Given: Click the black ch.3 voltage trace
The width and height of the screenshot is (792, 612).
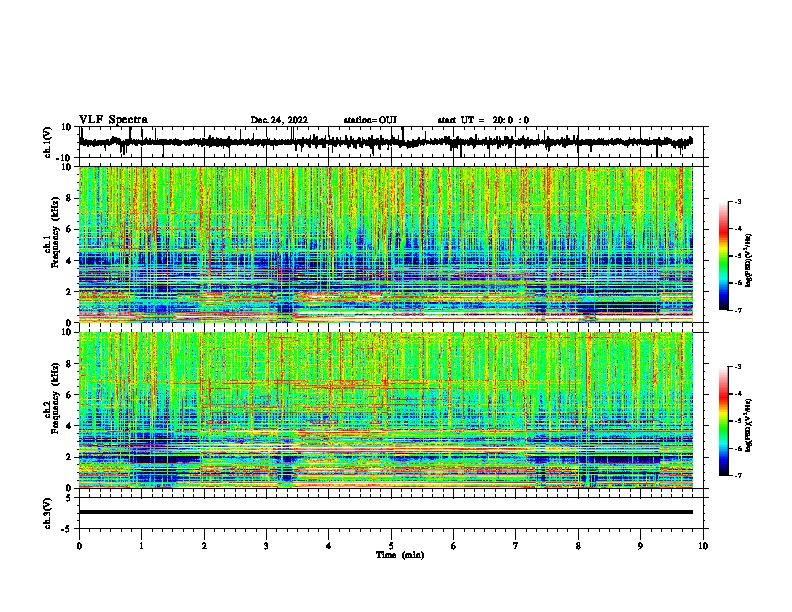Looking at the screenshot, I should point(385,512).
